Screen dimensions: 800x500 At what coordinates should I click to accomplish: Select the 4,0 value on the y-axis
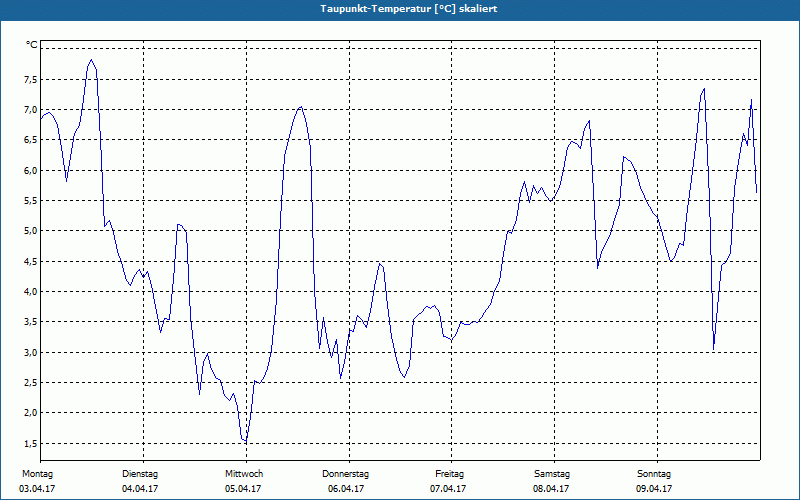(29, 292)
